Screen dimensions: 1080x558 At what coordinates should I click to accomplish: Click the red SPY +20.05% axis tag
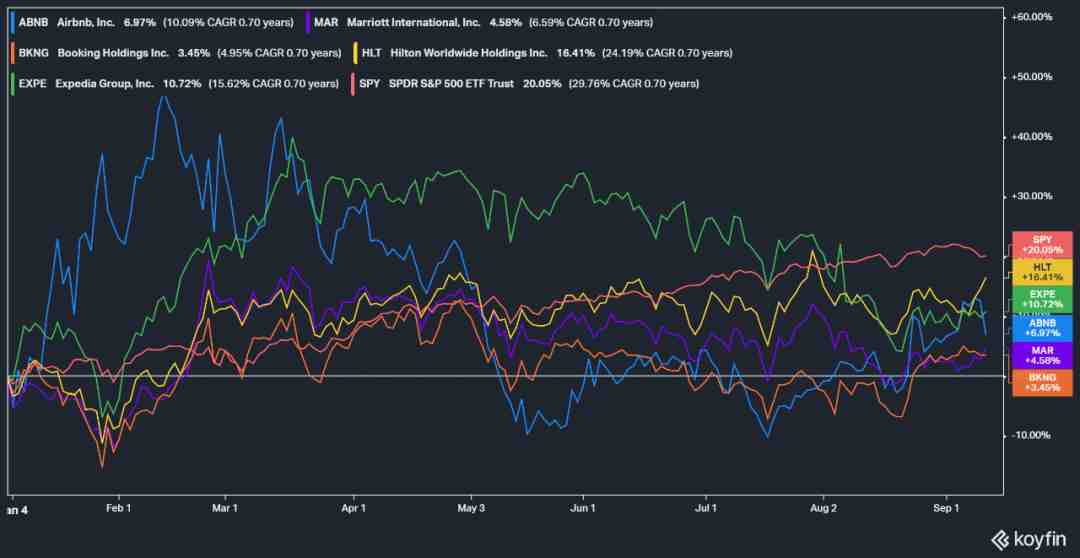pyautogui.click(x=1042, y=244)
